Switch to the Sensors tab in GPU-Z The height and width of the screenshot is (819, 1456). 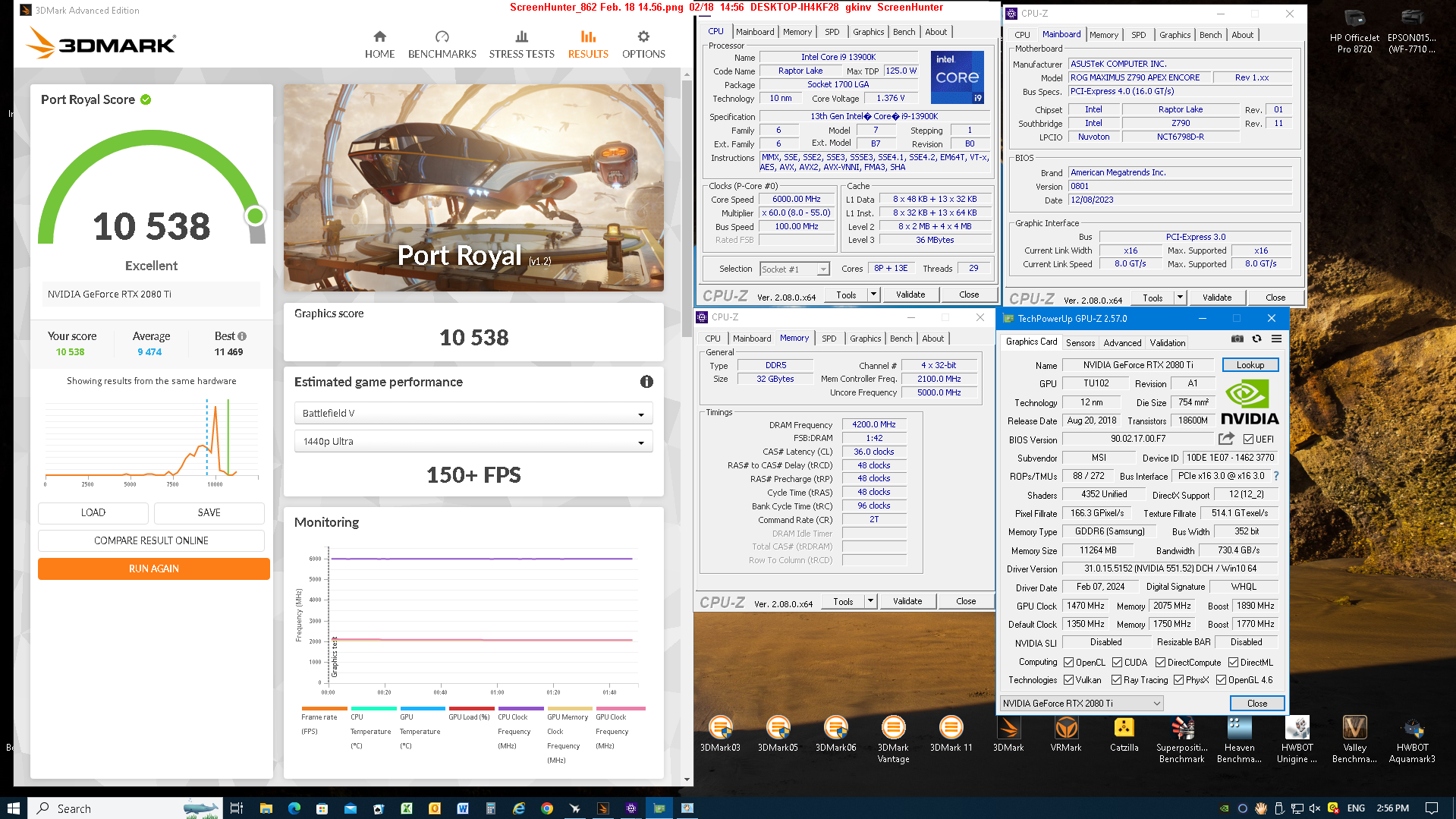point(1080,343)
